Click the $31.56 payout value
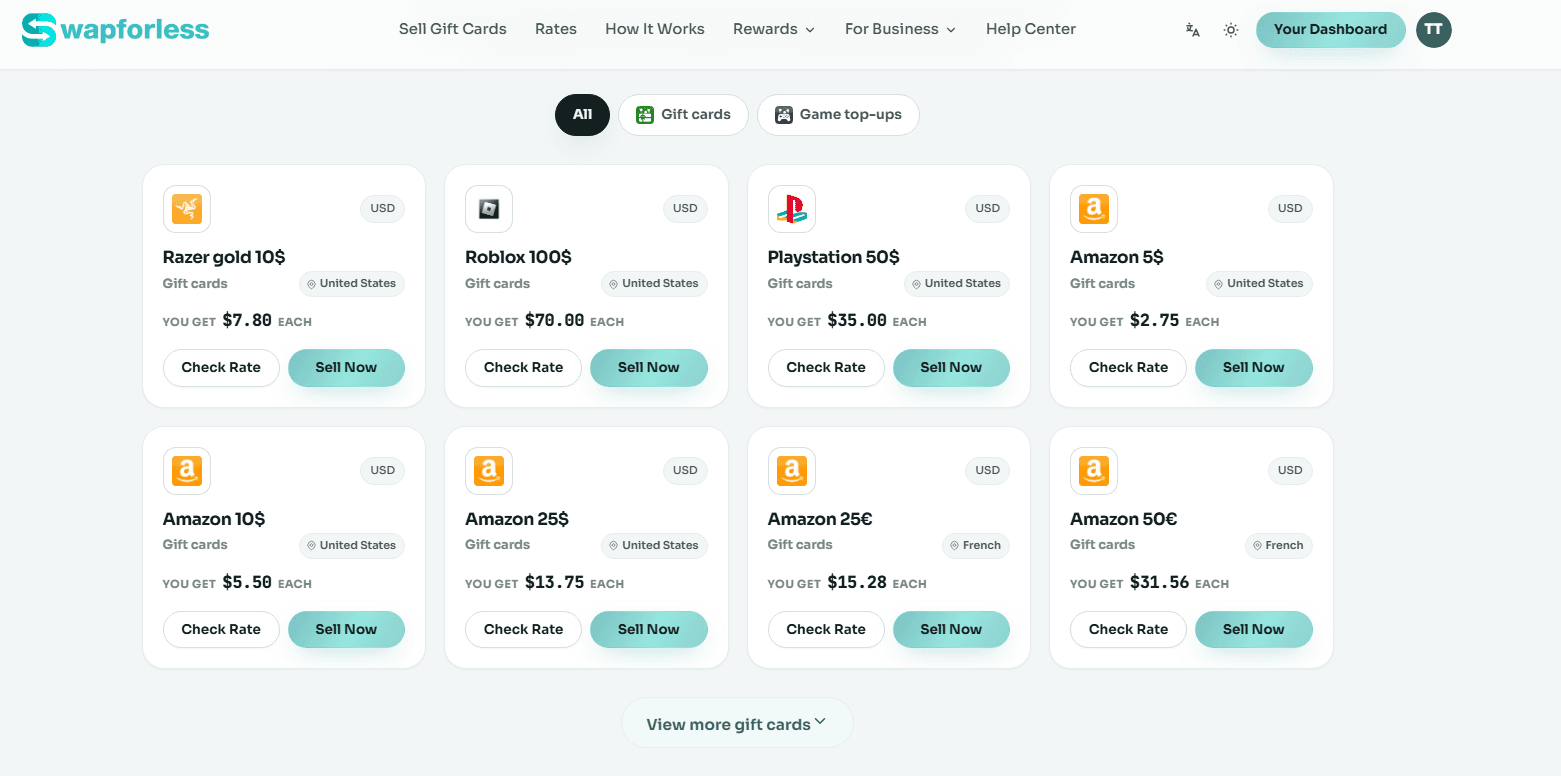The width and height of the screenshot is (1561, 776). point(1160,583)
